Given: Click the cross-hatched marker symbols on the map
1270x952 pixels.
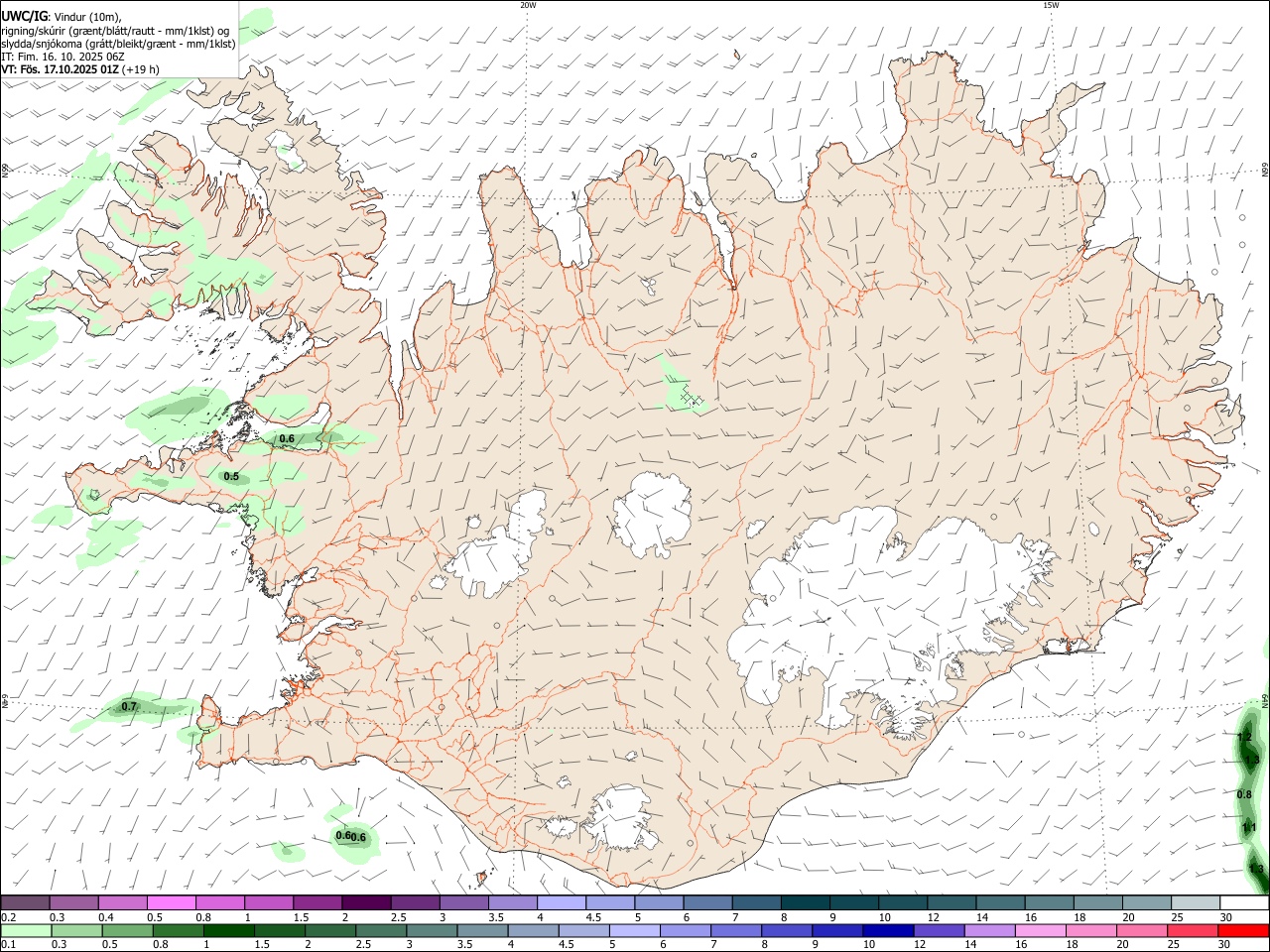Looking at the screenshot, I should [x=692, y=399].
